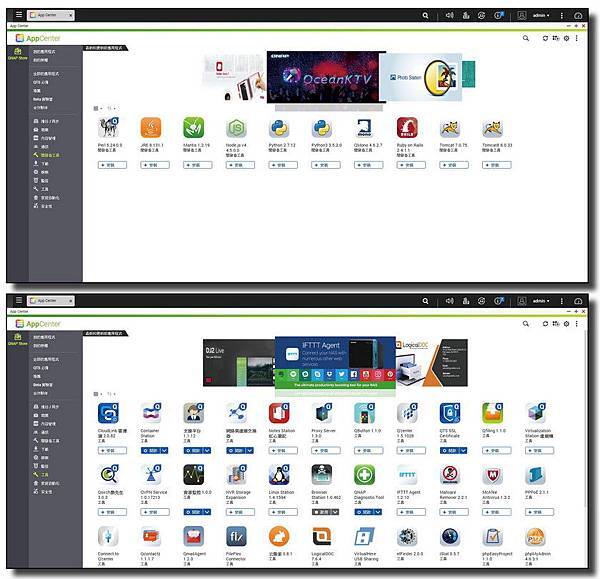
Task: Select QTS essentials category in bottom window sidebar
Action: [x=41, y=368]
